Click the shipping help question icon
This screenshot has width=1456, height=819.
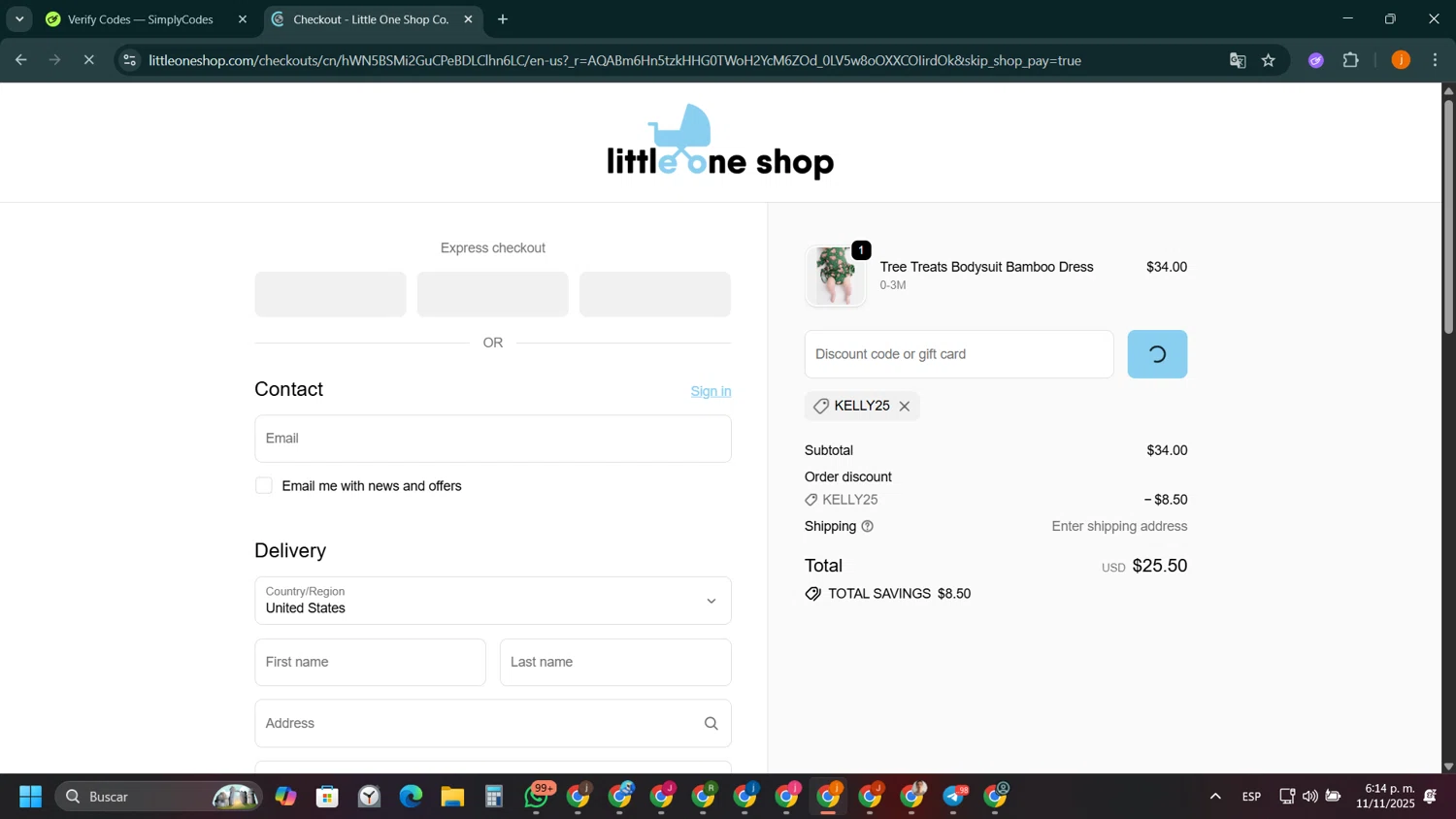(x=868, y=527)
